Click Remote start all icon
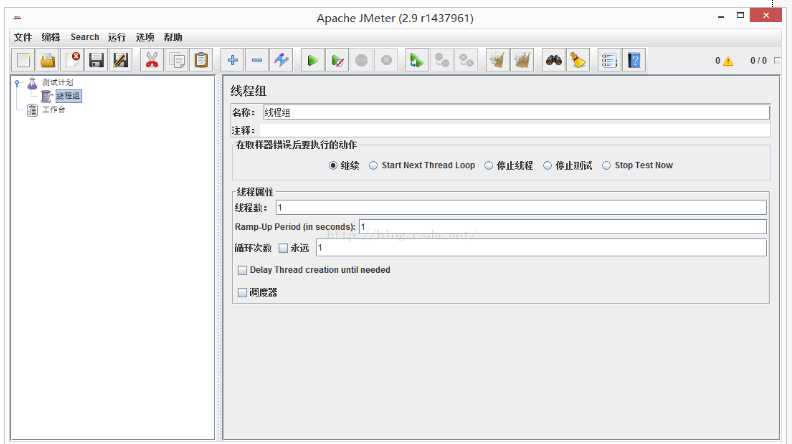 point(417,61)
